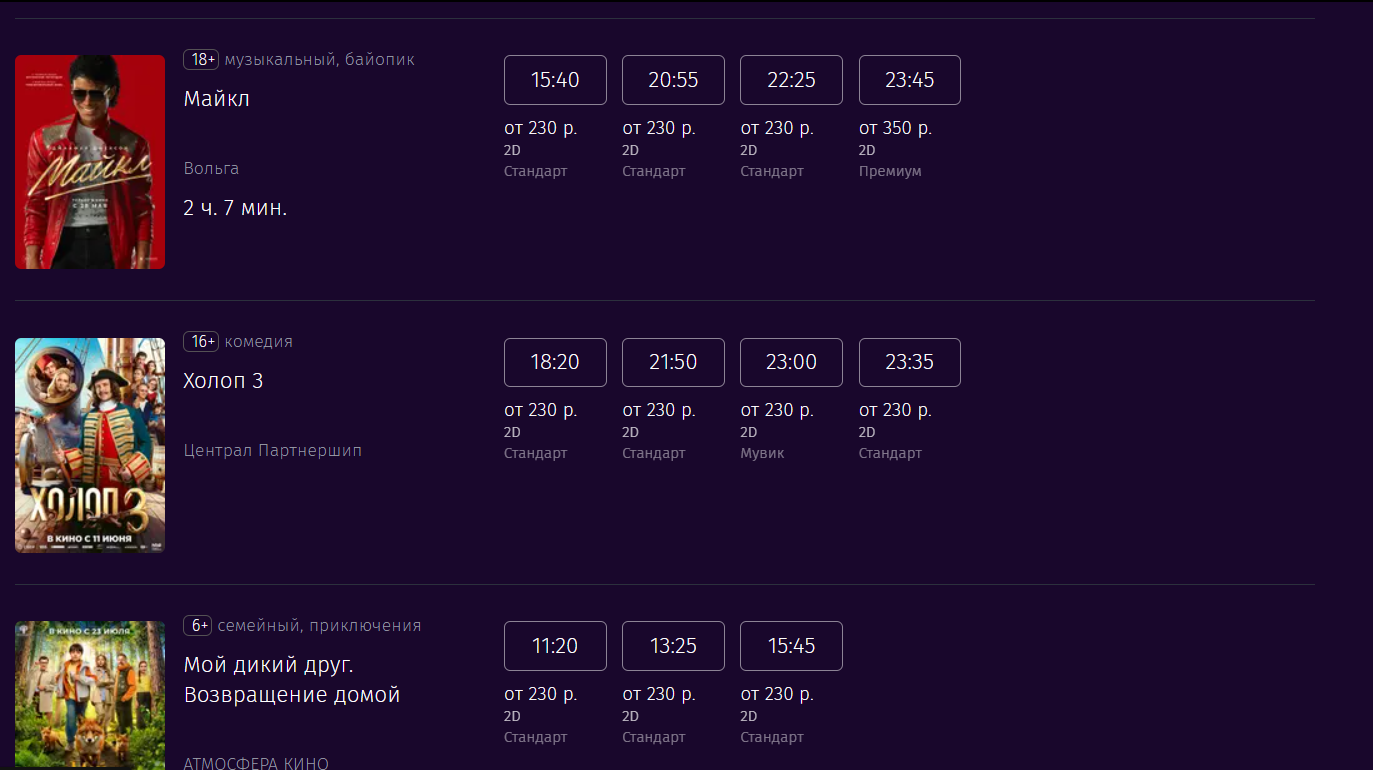This screenshot has width=1373, height=770.
Task: Click Стандарт hall label under Майкл 20:55
Action: coord(654,171)
